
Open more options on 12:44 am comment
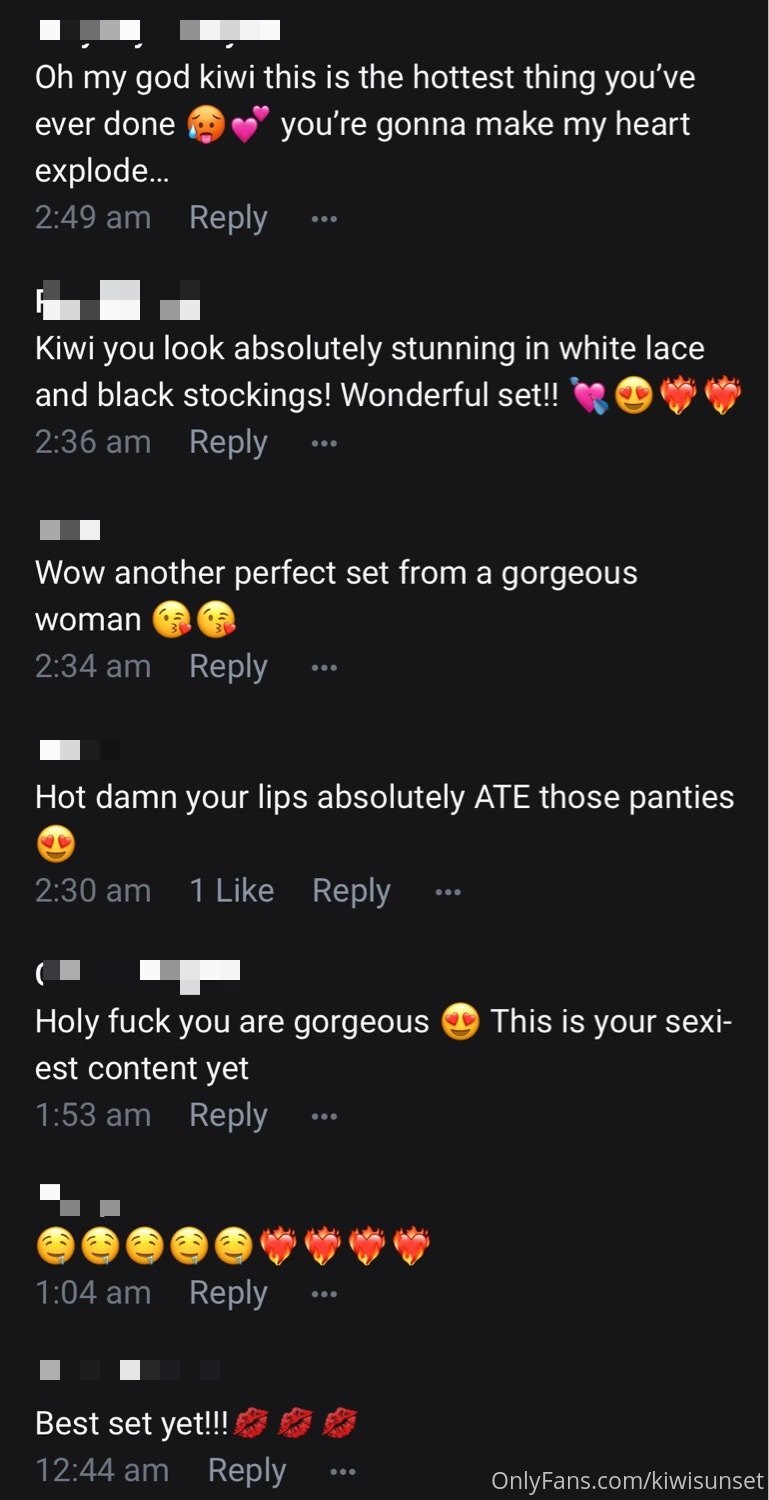343,1472
